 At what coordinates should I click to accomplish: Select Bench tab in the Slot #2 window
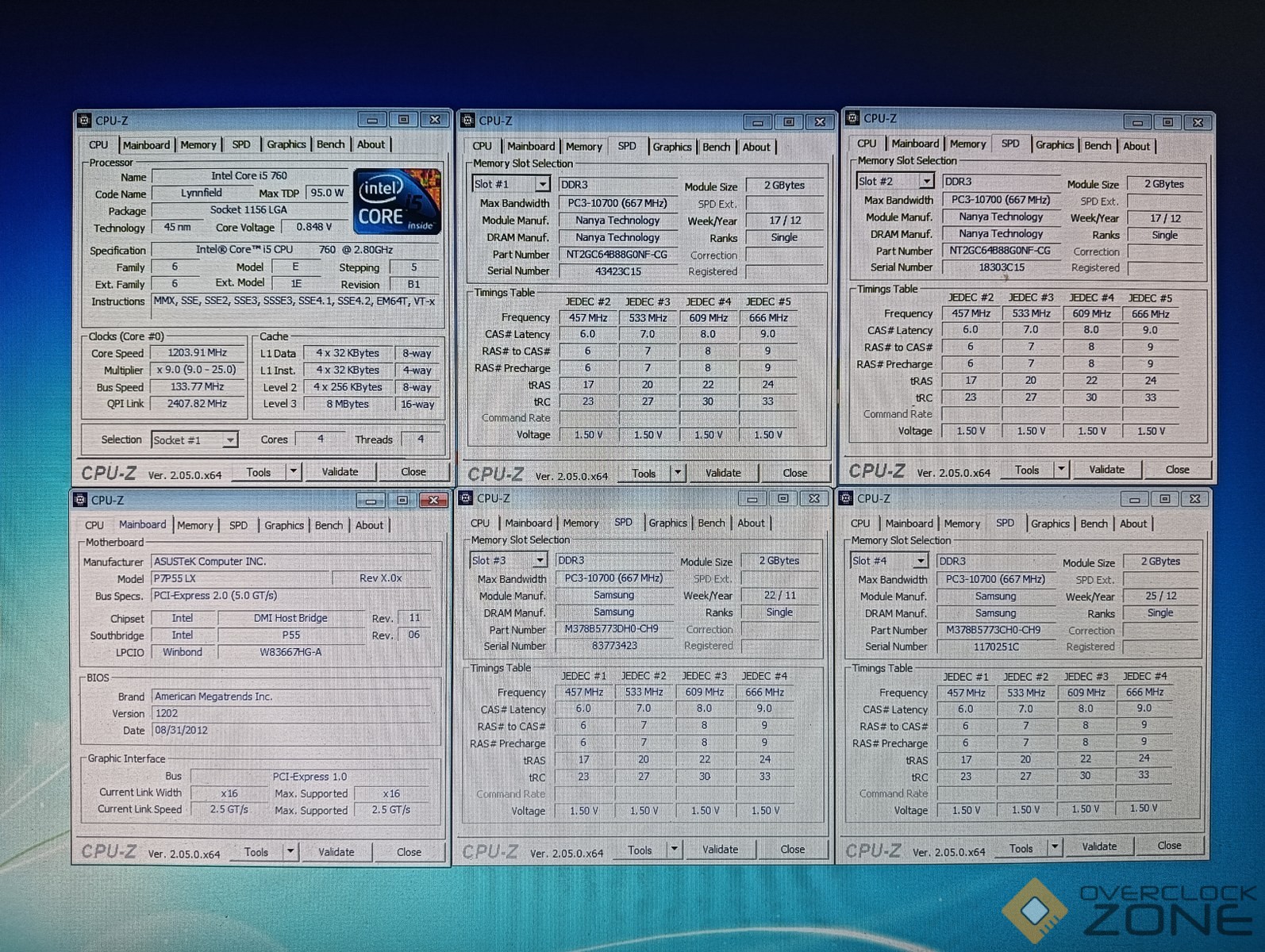point(1097,146)
